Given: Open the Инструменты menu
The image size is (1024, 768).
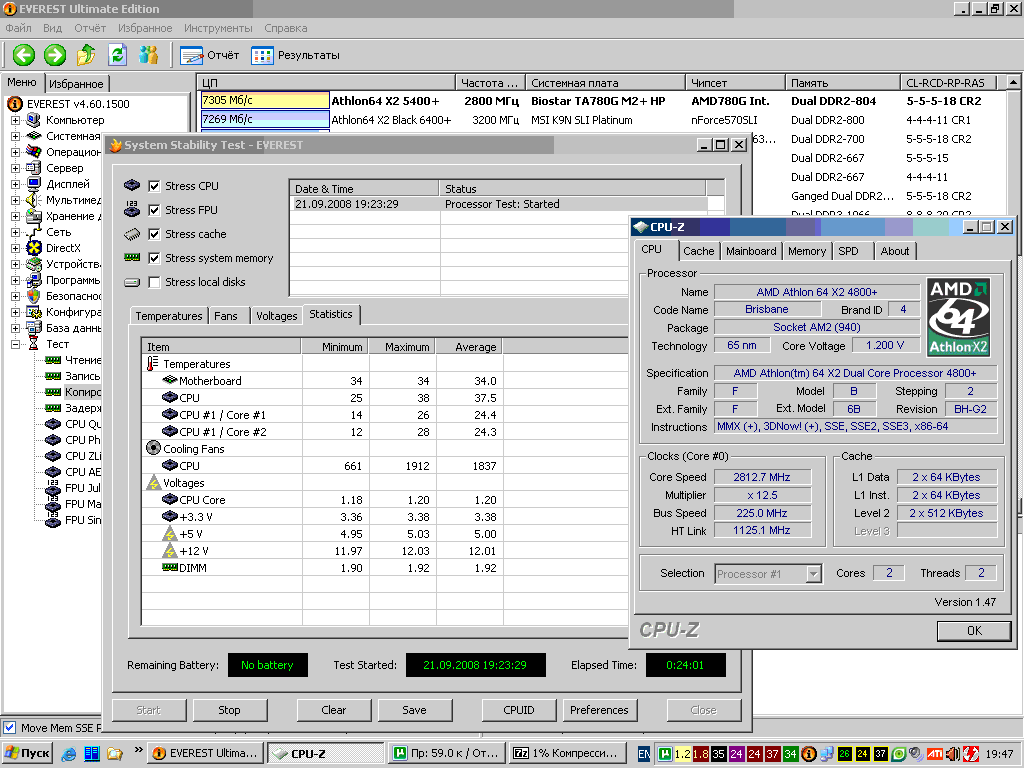Looking at the screenshot, I should tap(218, 28).
